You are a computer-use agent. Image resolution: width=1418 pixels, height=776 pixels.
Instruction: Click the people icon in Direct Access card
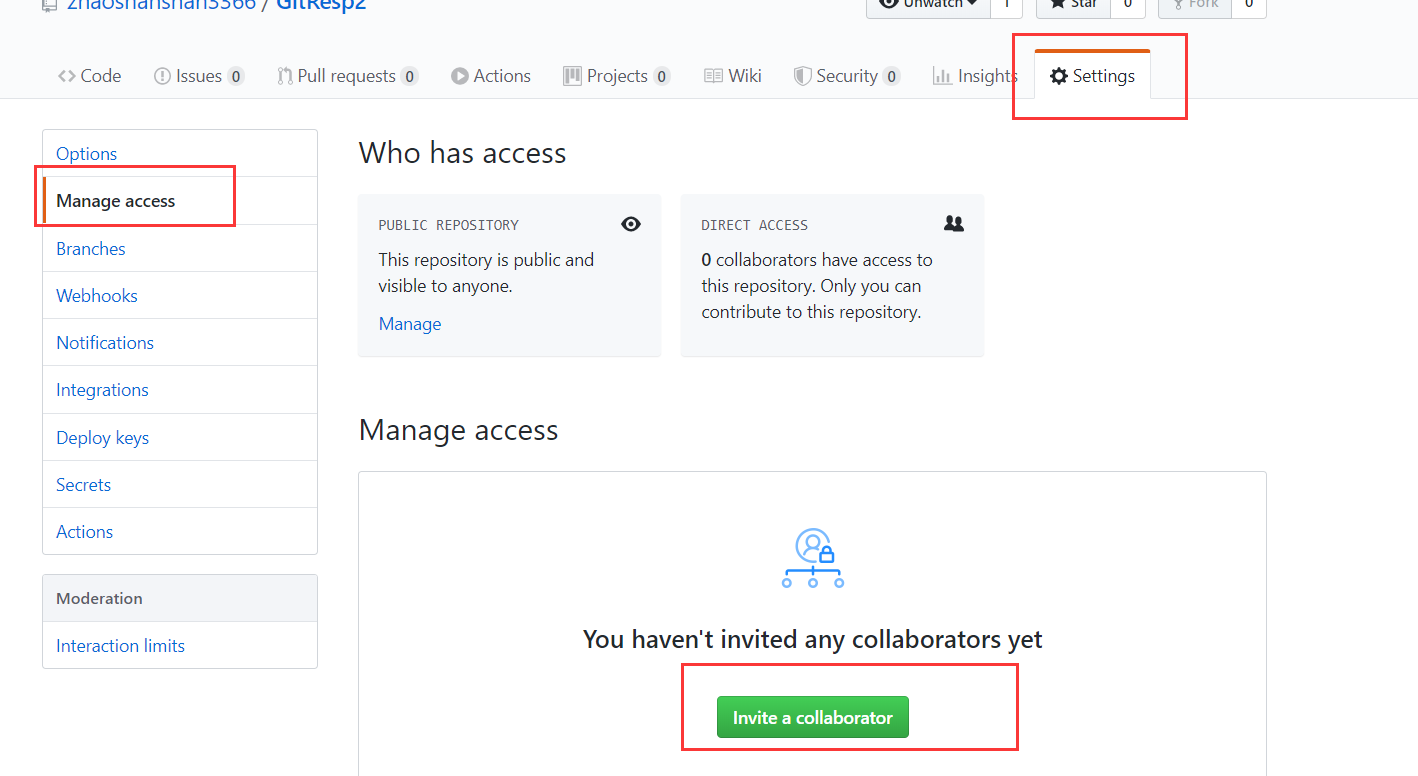tap(954, 224)
